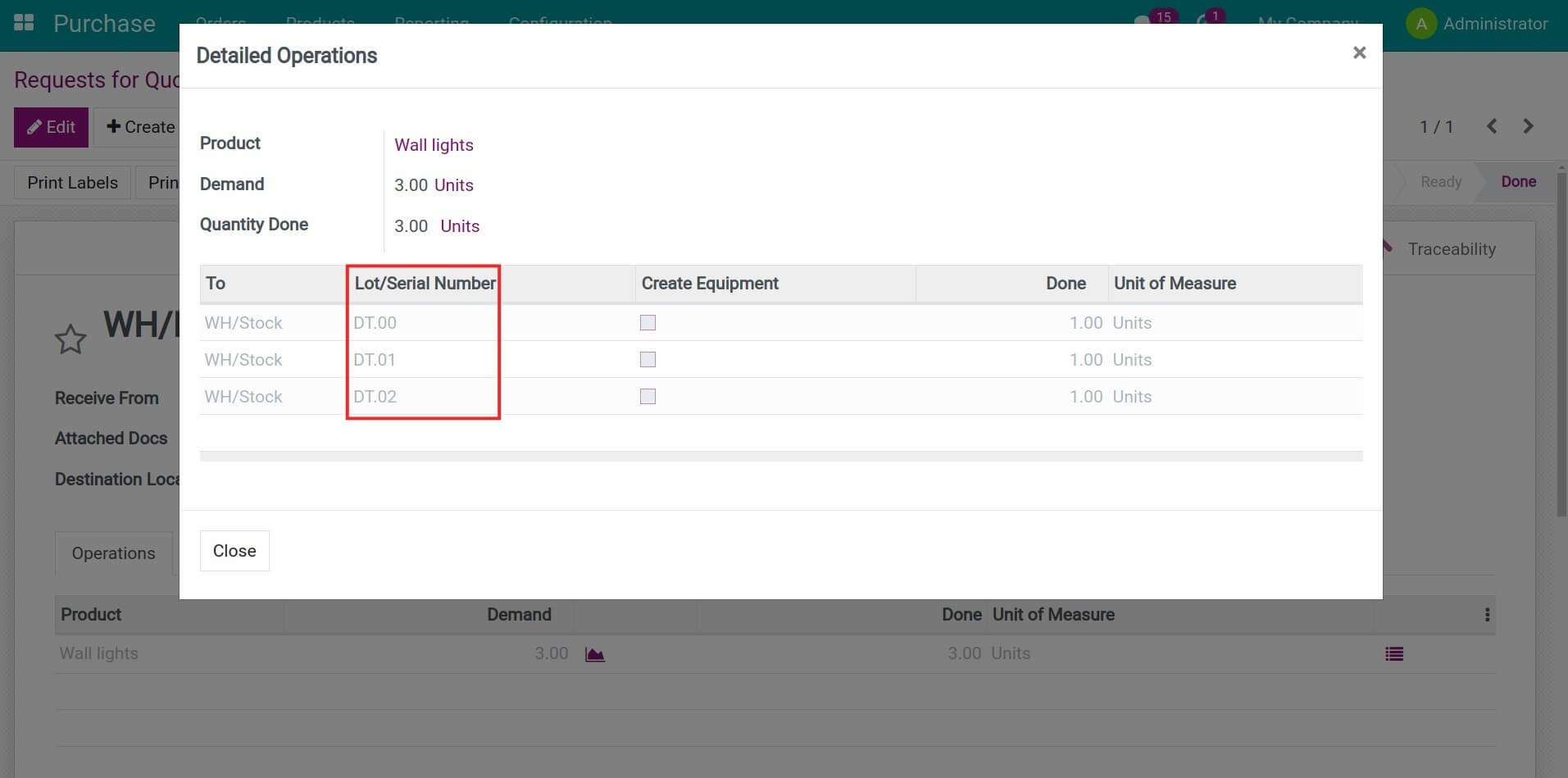The width and height of the screenshot is (1568, 778).
Task: Mark the record favorite with star icon
Action: click(70, 337)
